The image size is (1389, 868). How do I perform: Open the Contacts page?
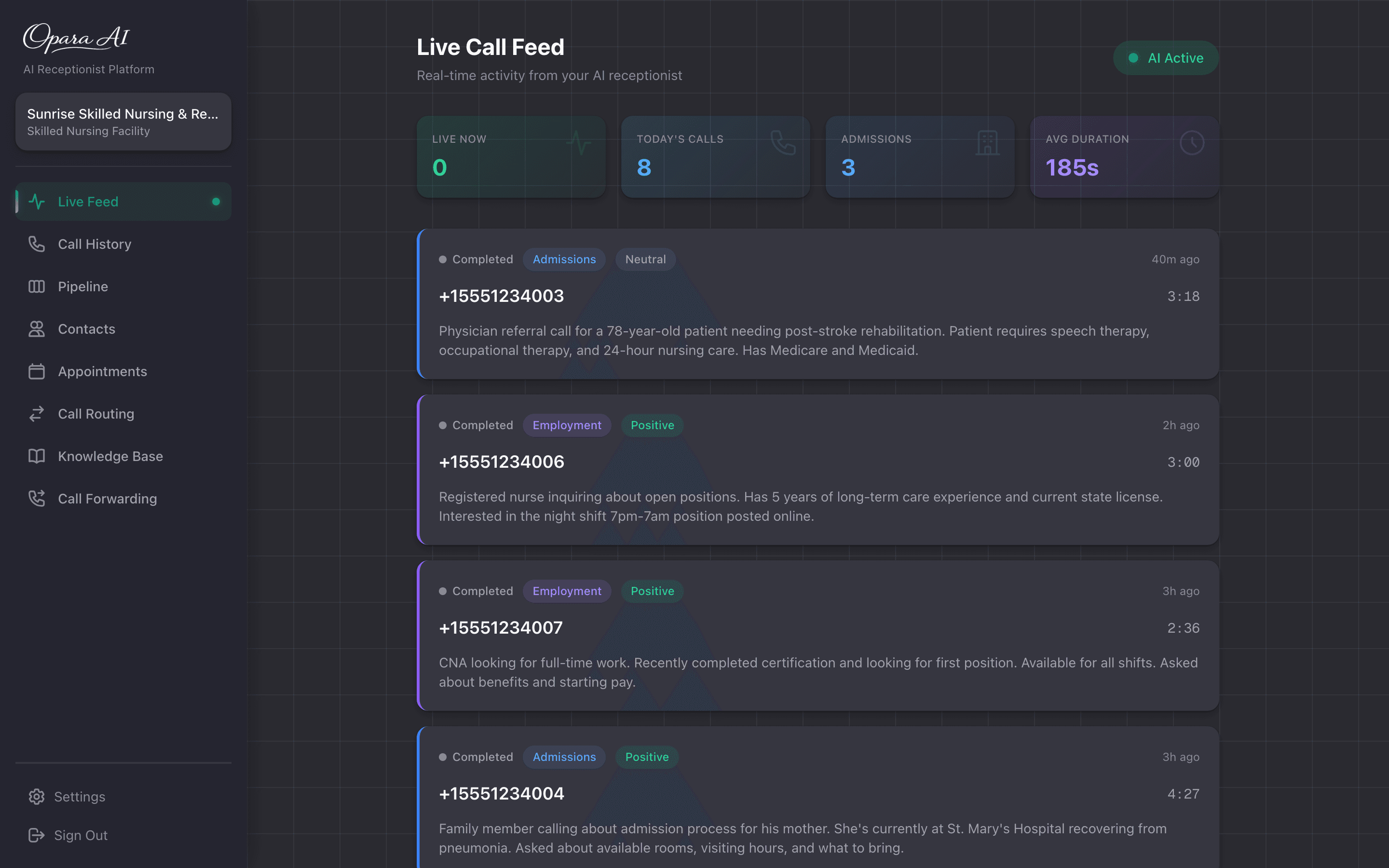pyautogui.click(x=123, y=329)
